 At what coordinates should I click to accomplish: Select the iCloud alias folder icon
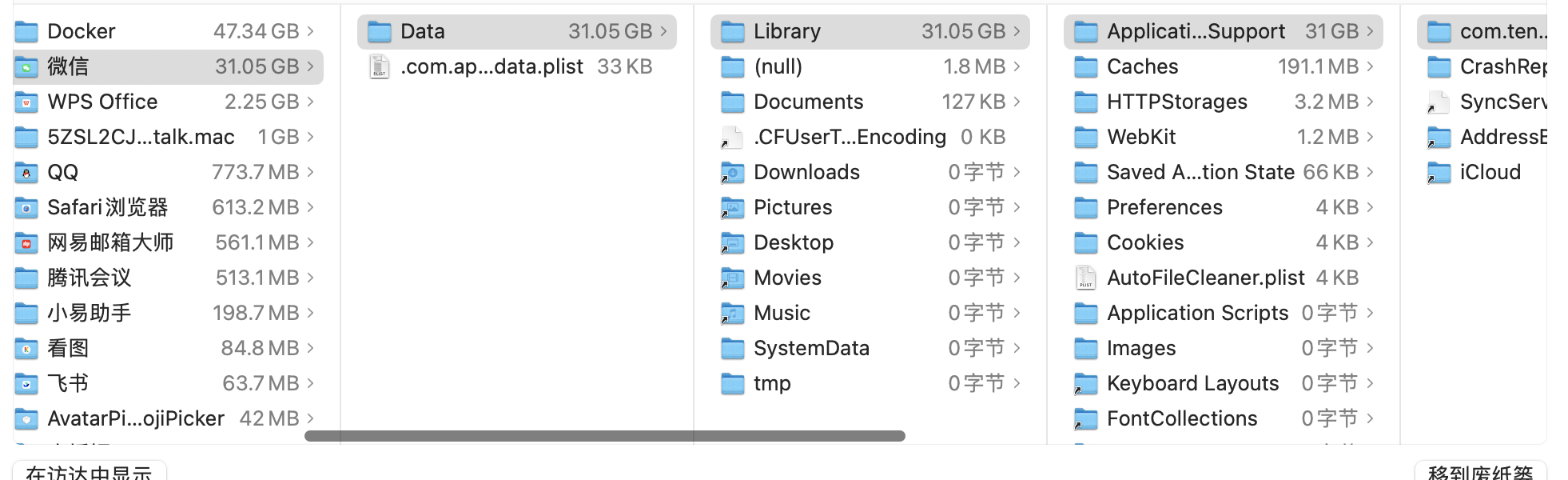[x=1439, y=172]
